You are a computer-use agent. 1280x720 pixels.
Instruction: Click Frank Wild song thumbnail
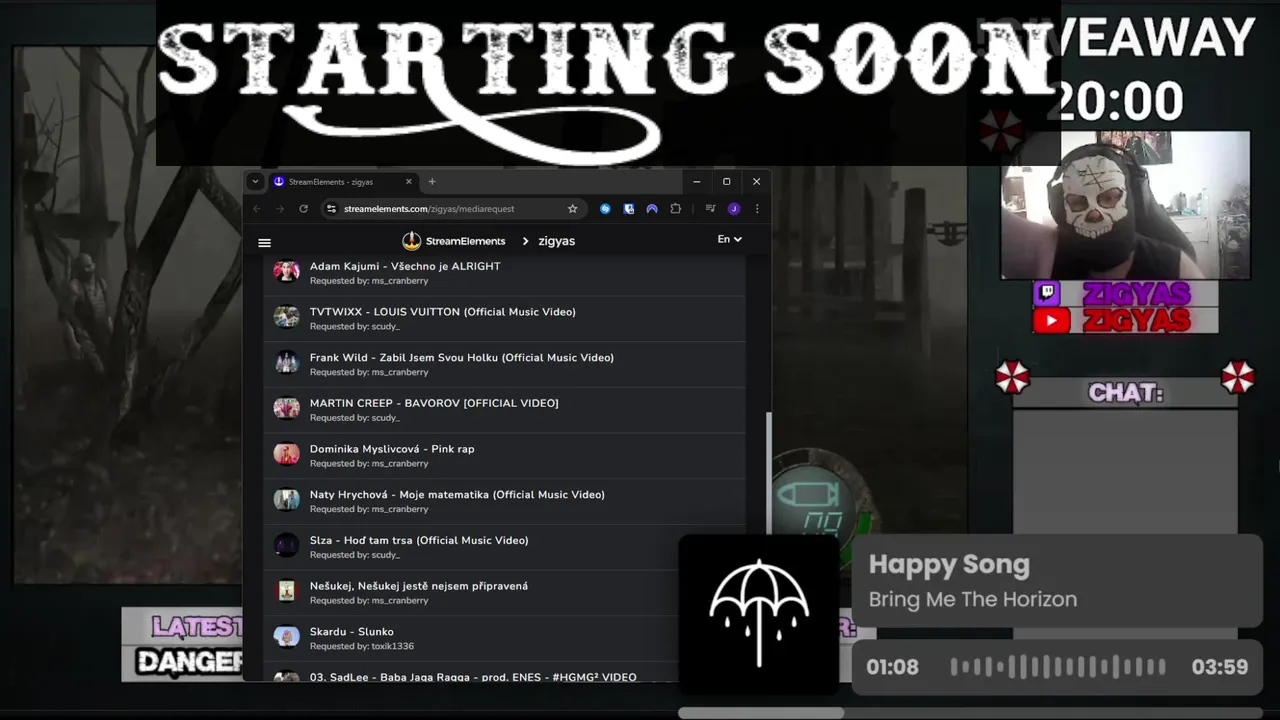point(287,362)
